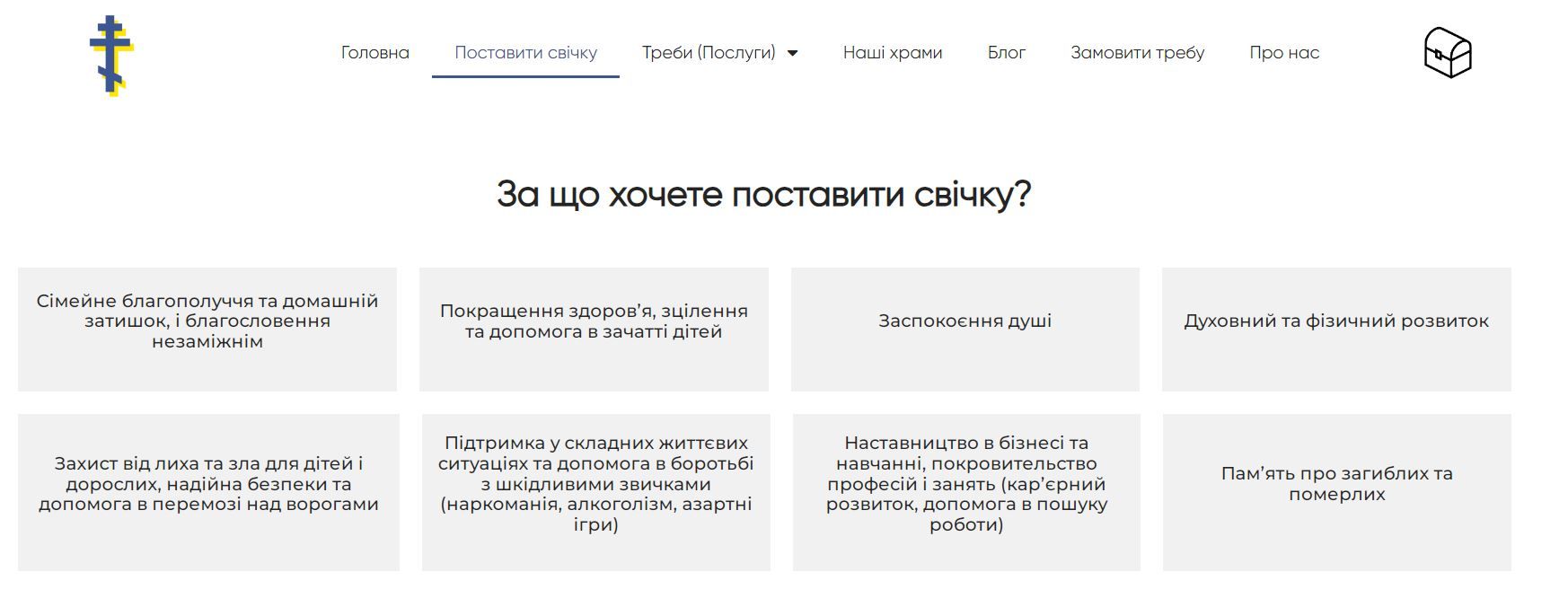Open the Блог link
1568x607 pixels.
(1006, 53)
